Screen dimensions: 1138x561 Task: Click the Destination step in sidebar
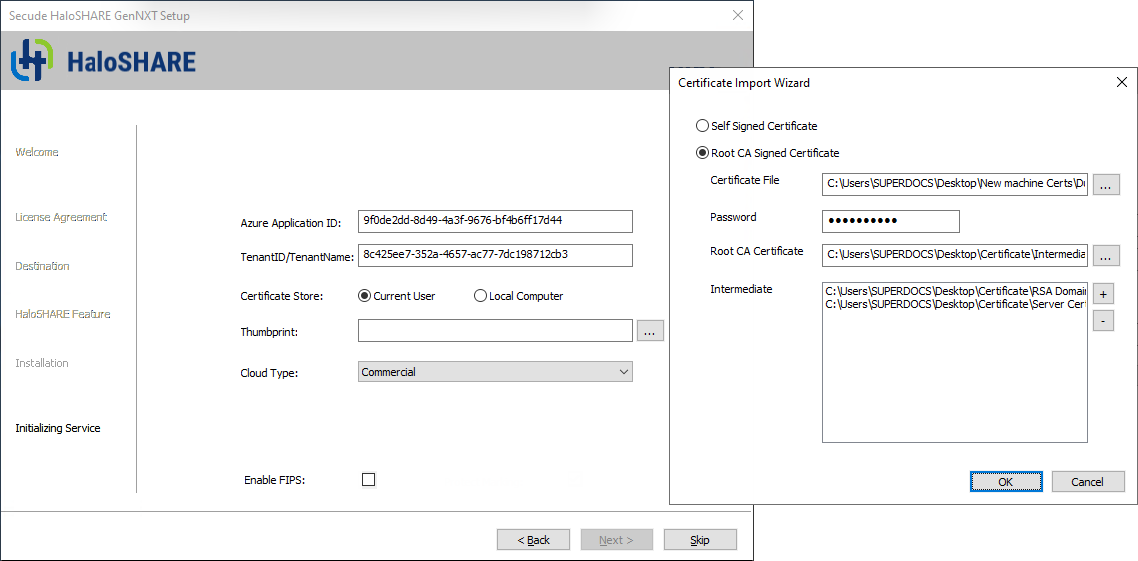point(42,266)
